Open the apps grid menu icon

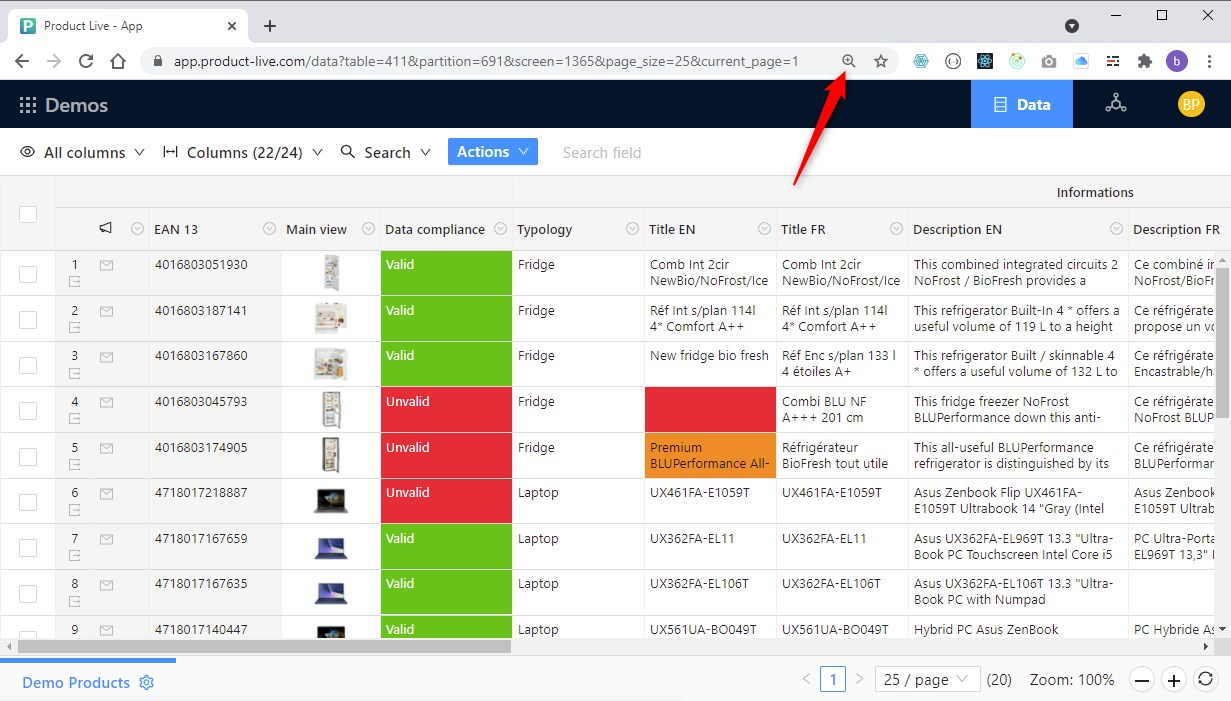tap(28, 105)
